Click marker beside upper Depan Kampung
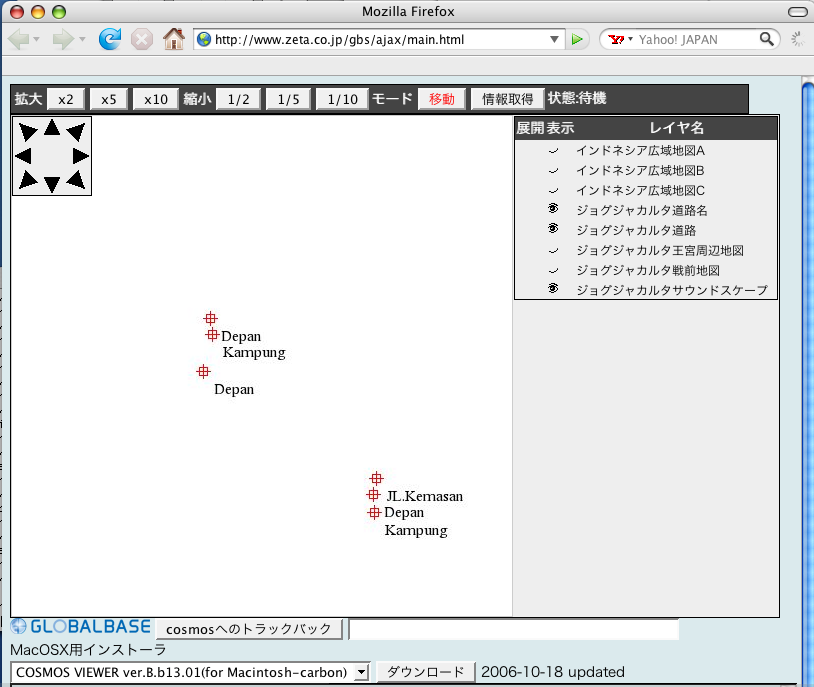814x687 pixels. [212, 334]
